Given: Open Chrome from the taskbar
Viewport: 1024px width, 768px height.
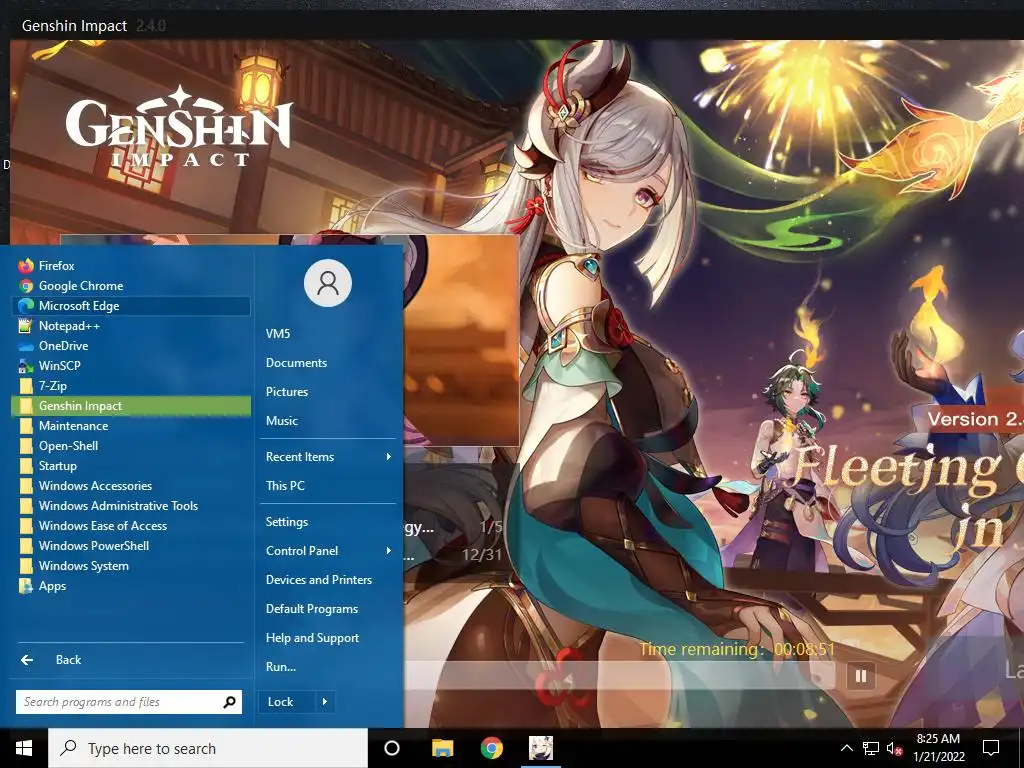Looking at the screenshot, I should point(492,748).
